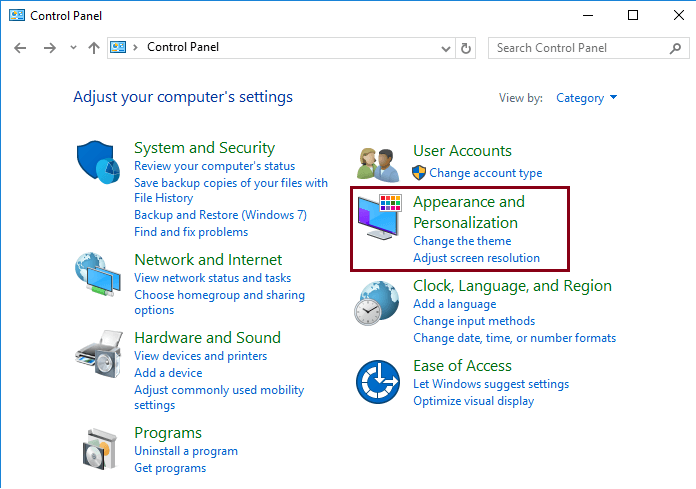Image resolution: width=696 pixels, height=489 pixels.
Task: Go up one folder level
Action: coord(94,47)
